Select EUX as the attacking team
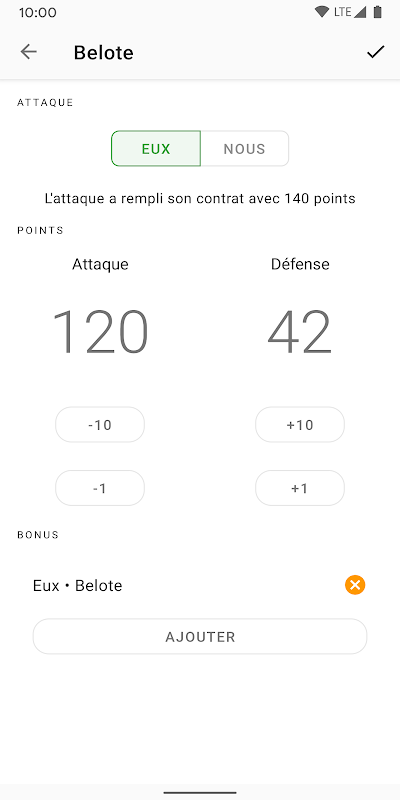The width and height of the screenshot is (400, 800). tap(156, 148)
